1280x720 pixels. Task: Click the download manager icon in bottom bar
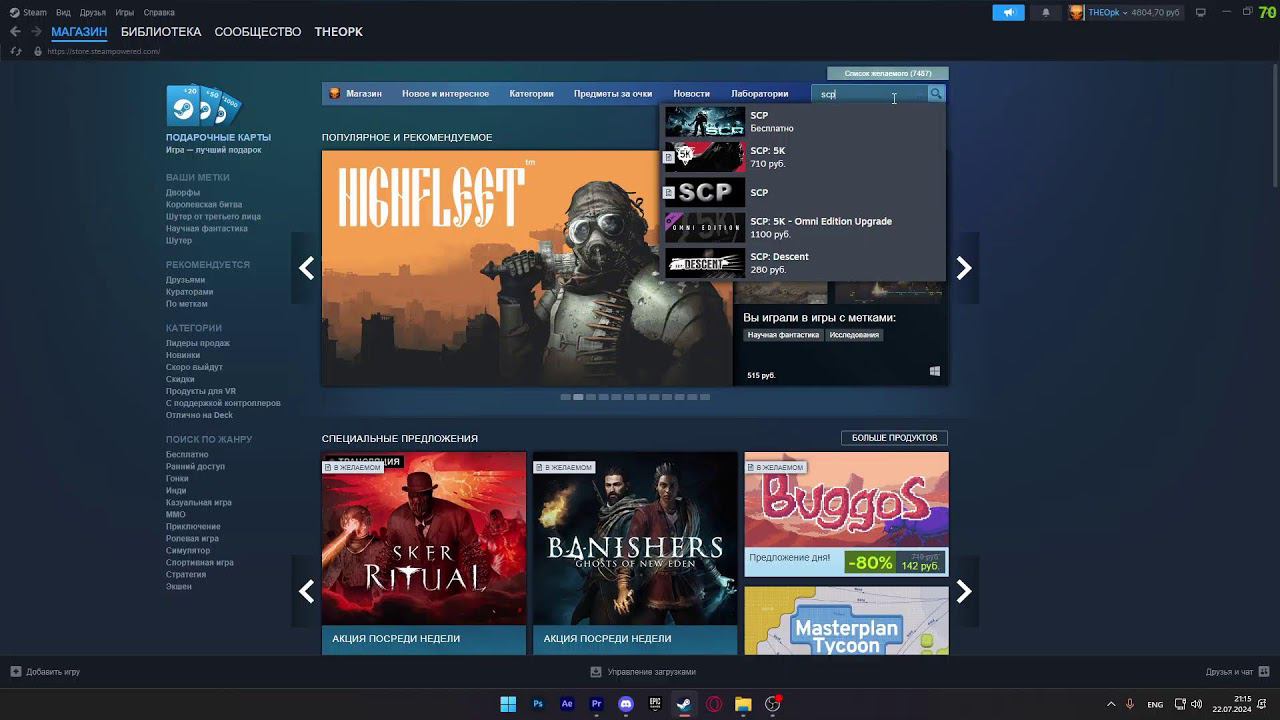click(596, 672)
